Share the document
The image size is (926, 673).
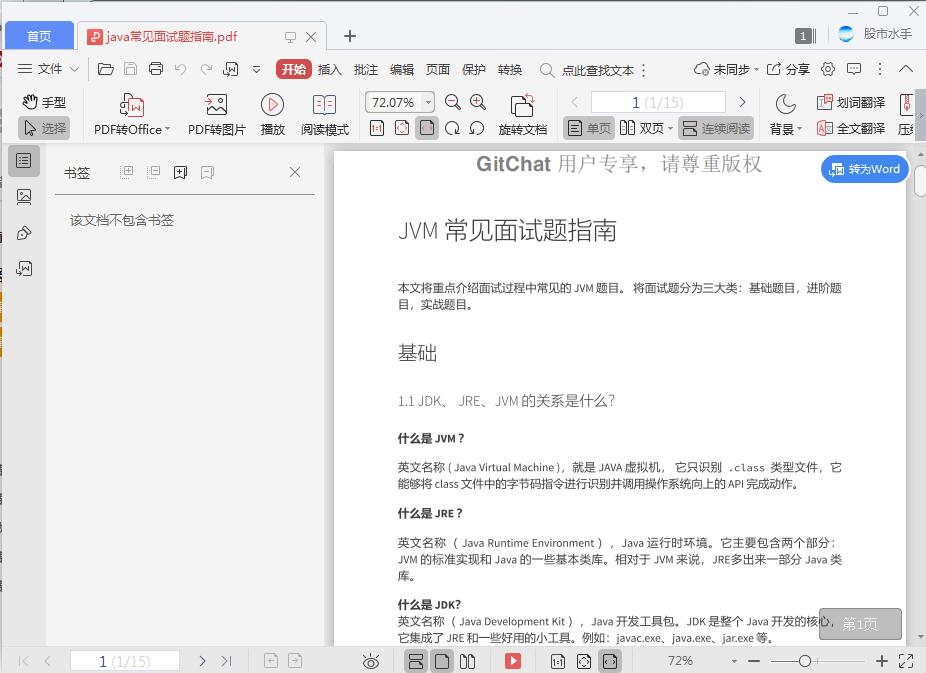[x=788, y=69]
